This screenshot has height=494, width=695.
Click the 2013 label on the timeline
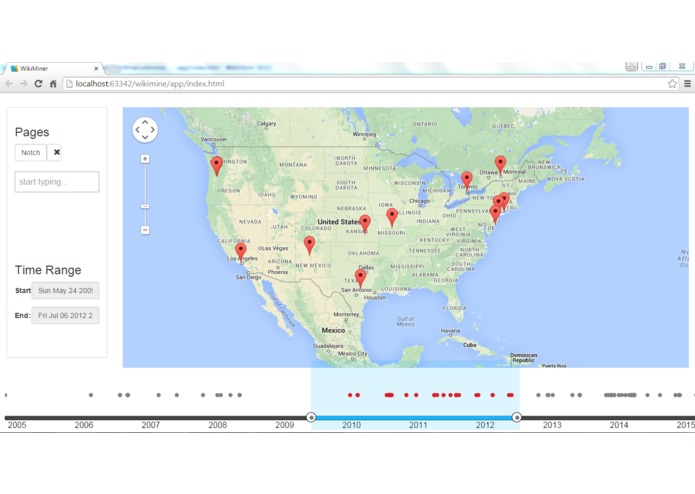[x=552, y=425]
